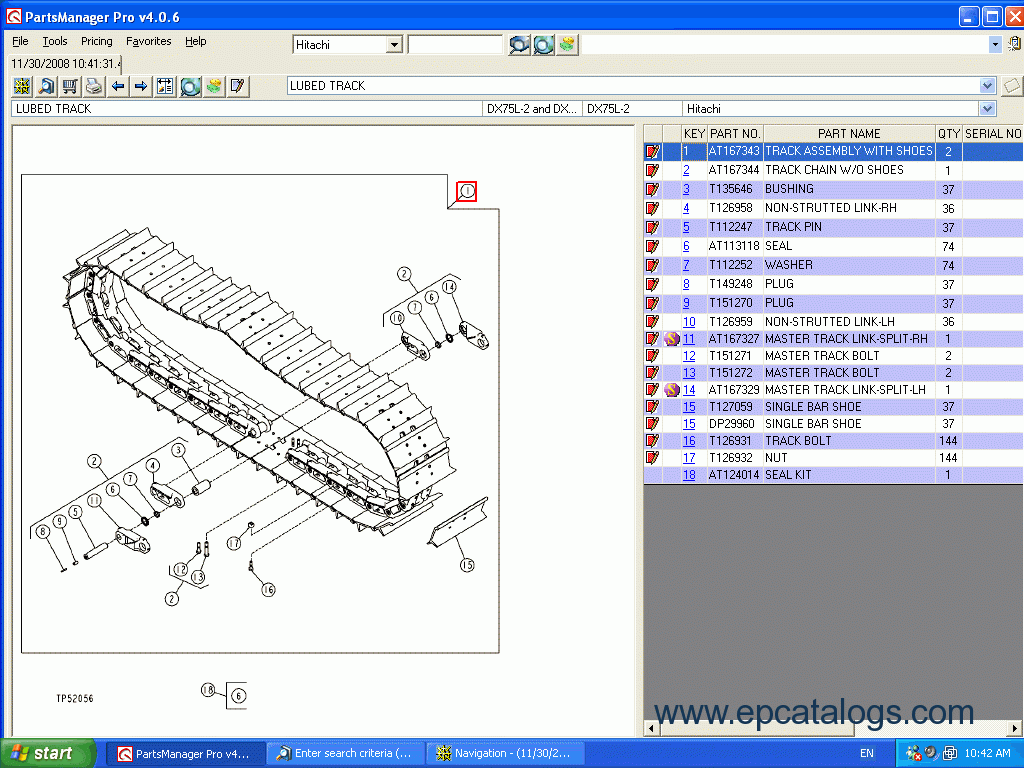Click key link 5 for TRACK PIN

click(x=686, y=227)
